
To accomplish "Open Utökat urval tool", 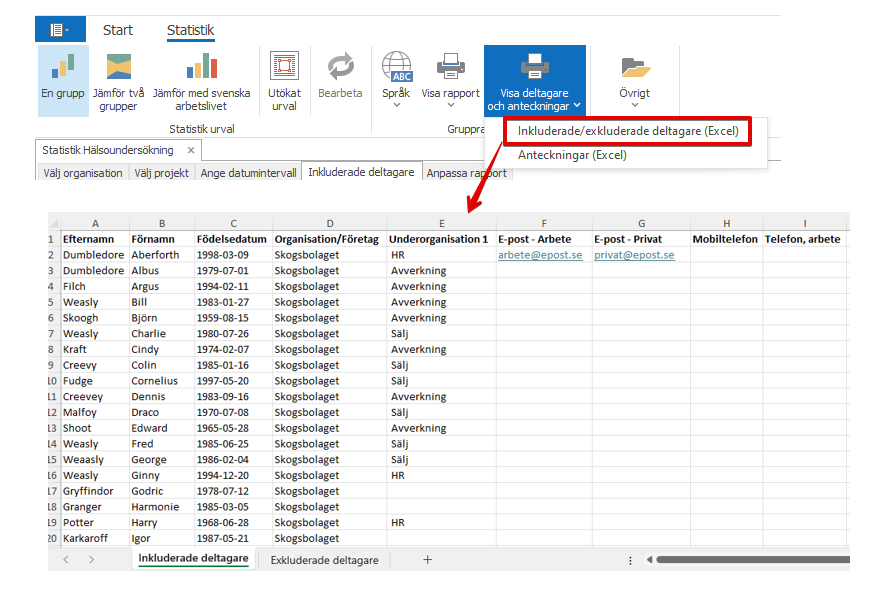I will [284, 66].
